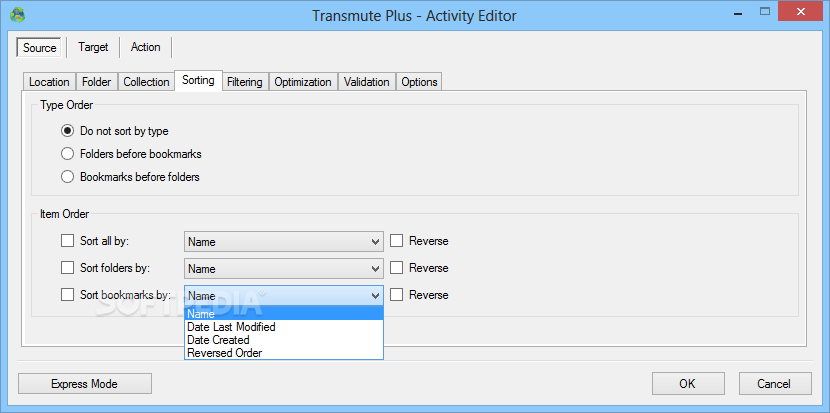830x413 pixels.
Task: Pick 'Date Last Modified' from dropdown list
Action: (284, 327)
